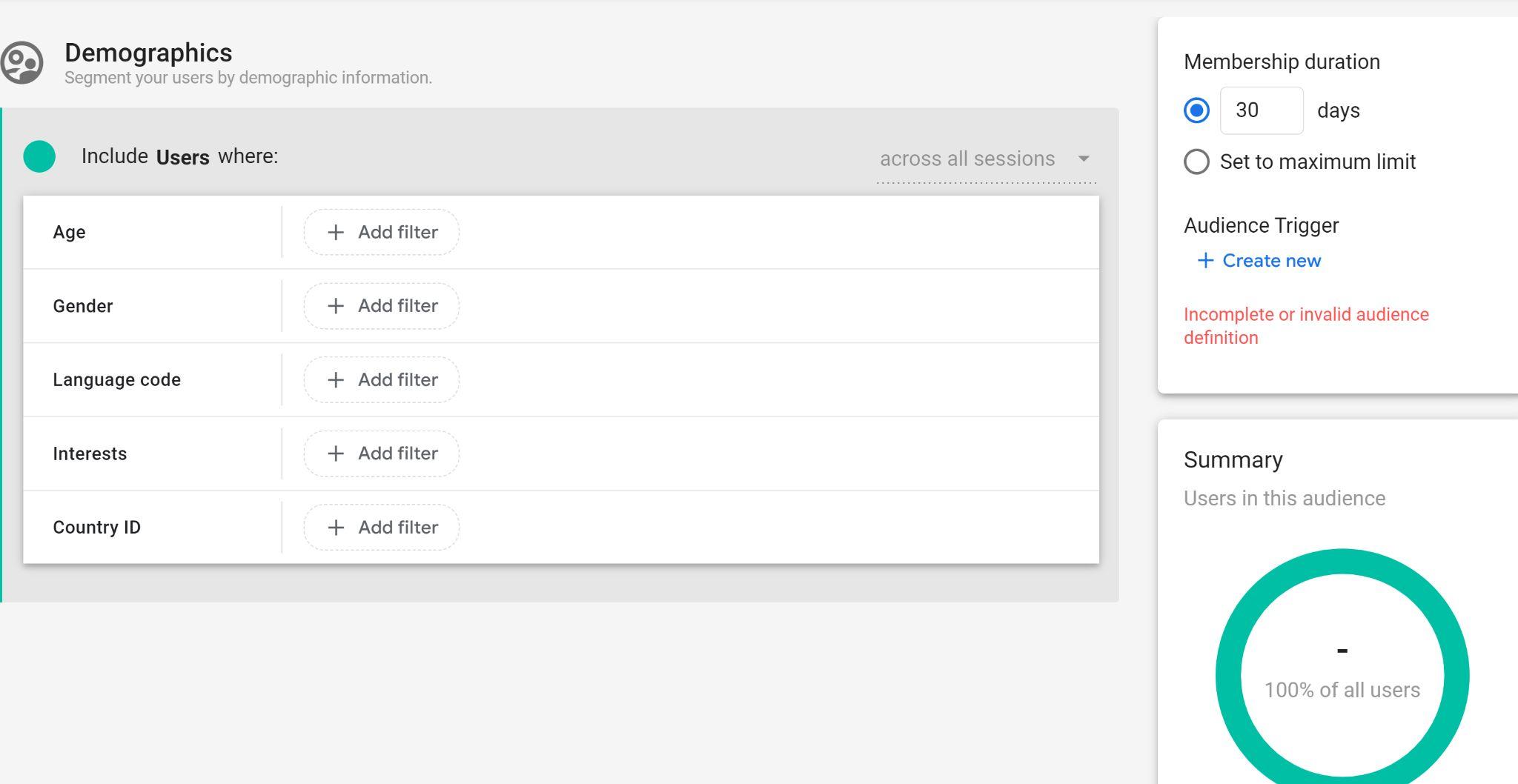Screen dimensions: 1518x784
Task: Click plus icon in Interests row
Action: [x=336, y=454]
